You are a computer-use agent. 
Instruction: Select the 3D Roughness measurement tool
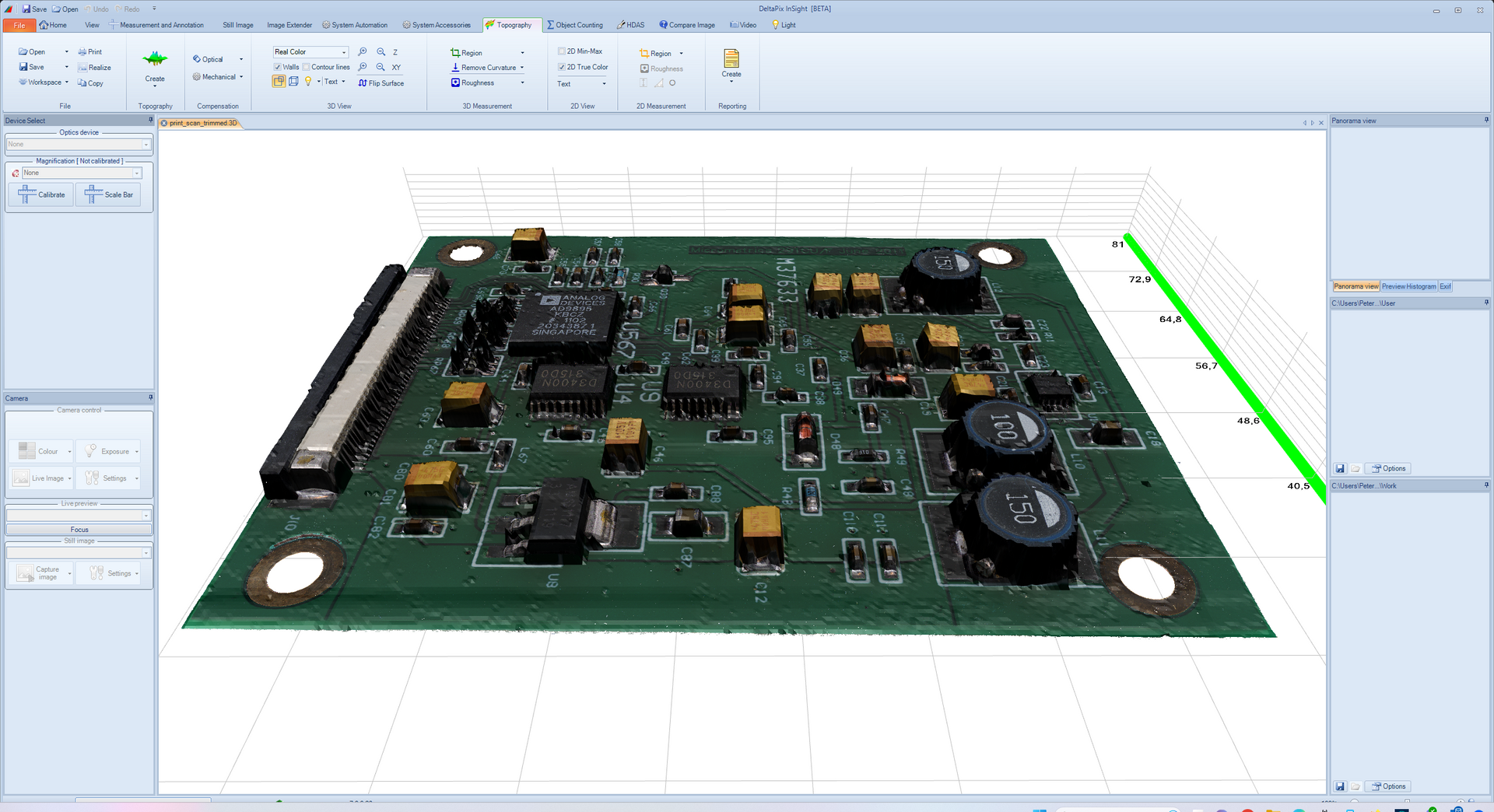(476, 83)
